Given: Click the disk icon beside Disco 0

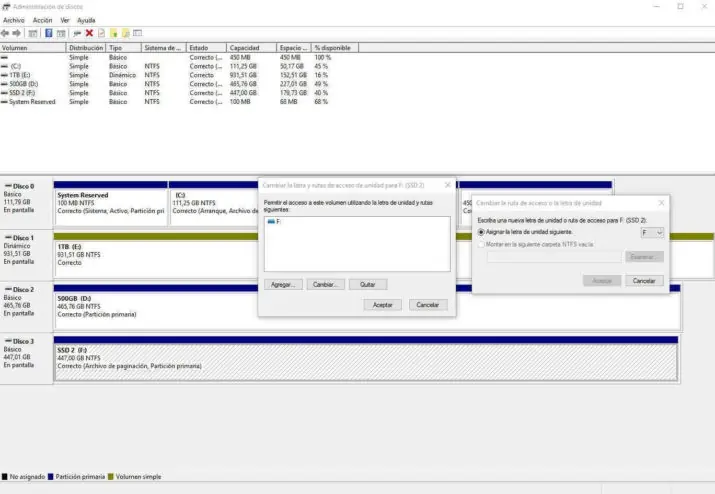Looking at the screenshot, I should point(8,186).
